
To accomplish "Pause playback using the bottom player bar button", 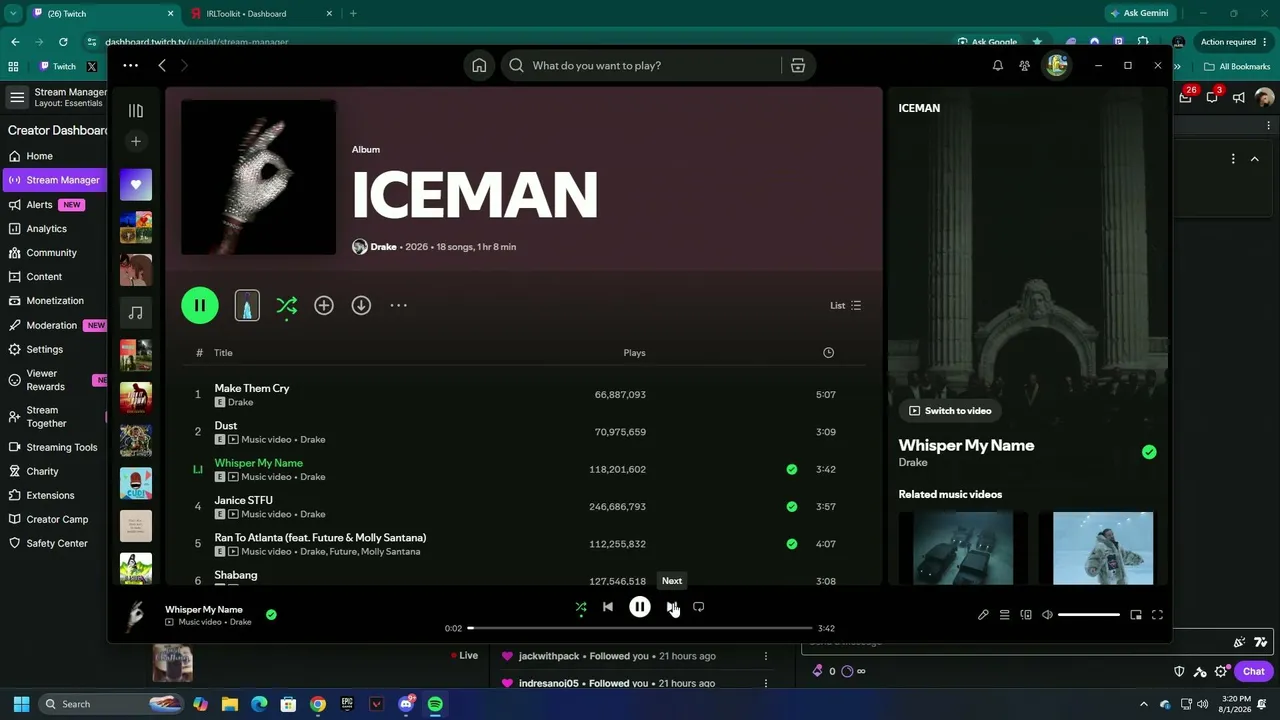I will pos(640,607).
